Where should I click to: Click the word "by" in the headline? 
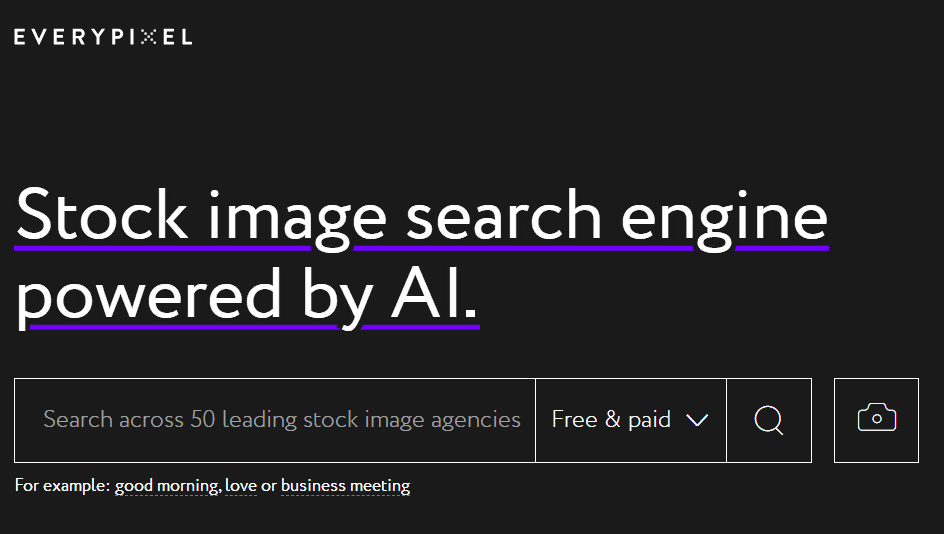tap(335, 296)
